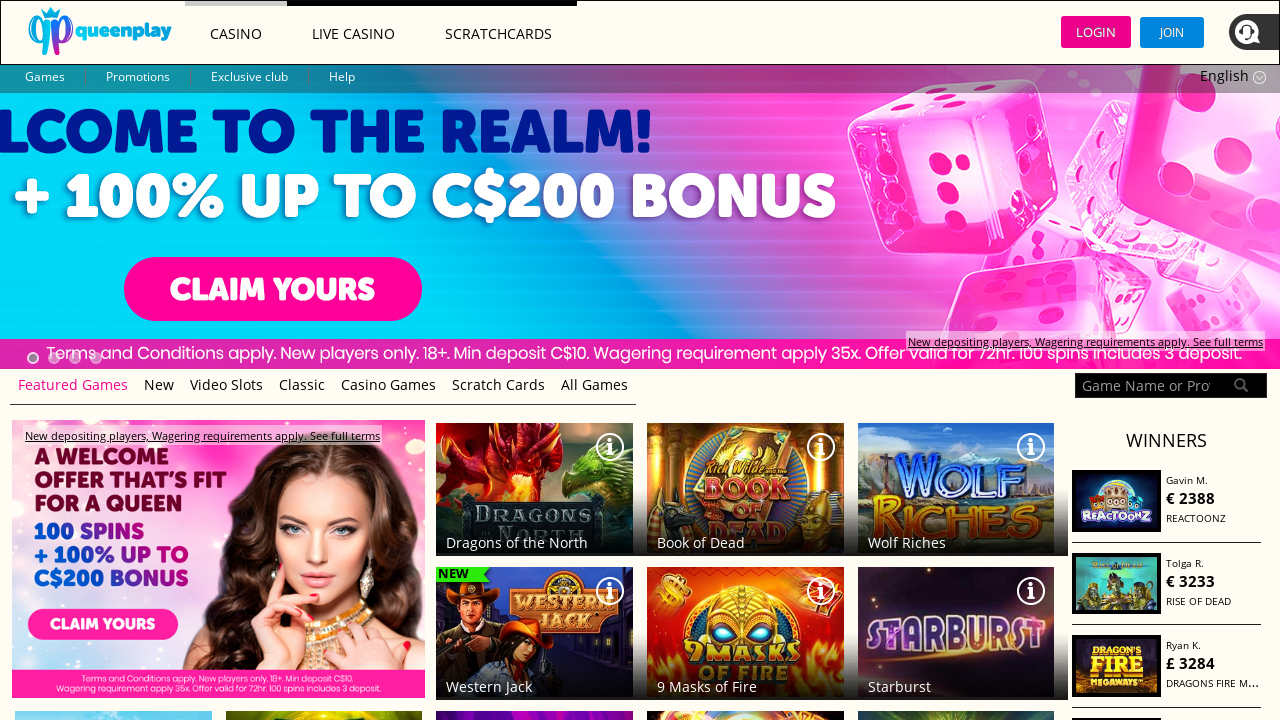Open info icon on Starburst

pyautogui.click(x=1031, y=591)
